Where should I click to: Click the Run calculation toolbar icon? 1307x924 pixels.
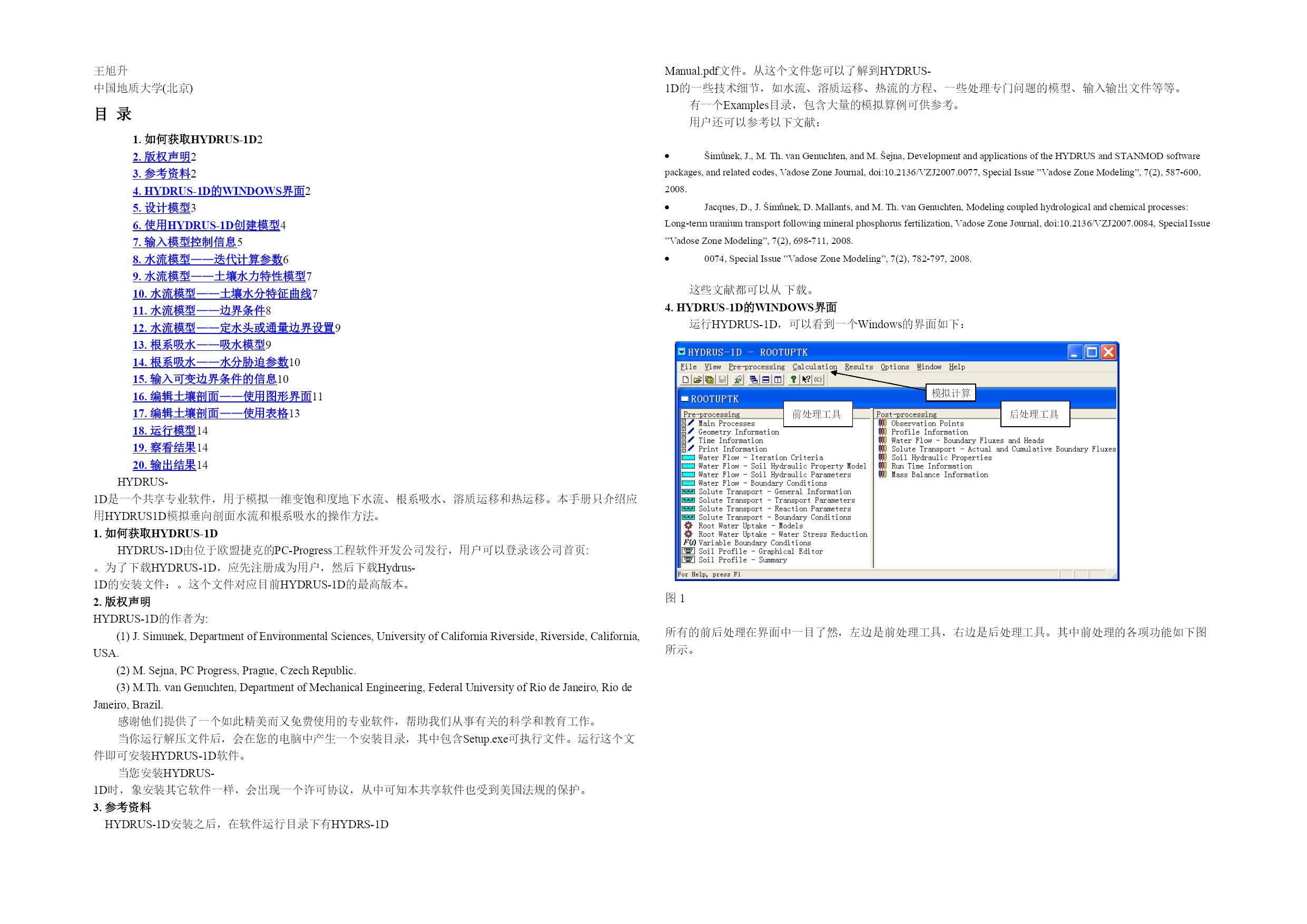click(739, 380)
